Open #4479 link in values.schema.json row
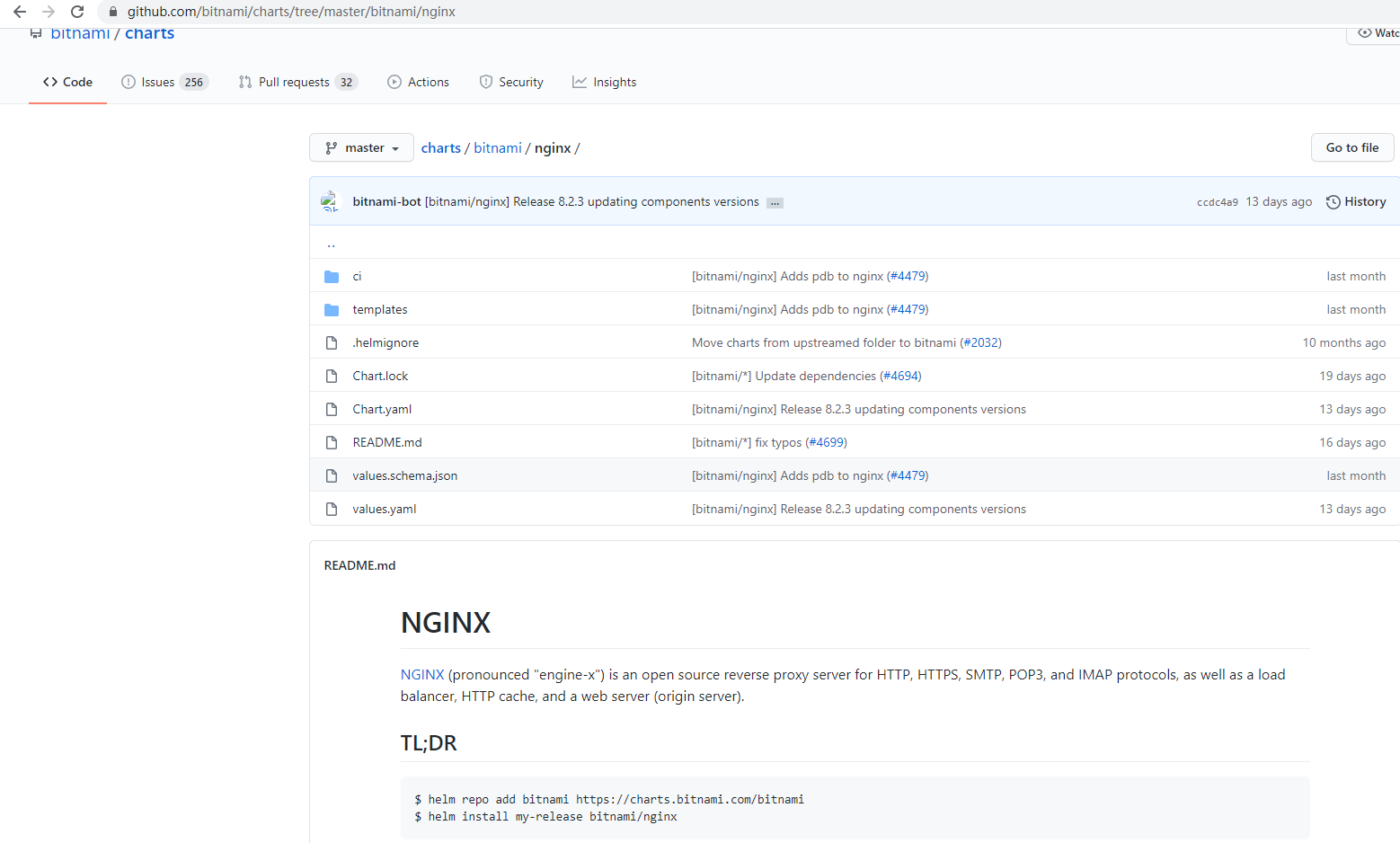Screen dimensions: 1400x843 [x=908, y=475]
